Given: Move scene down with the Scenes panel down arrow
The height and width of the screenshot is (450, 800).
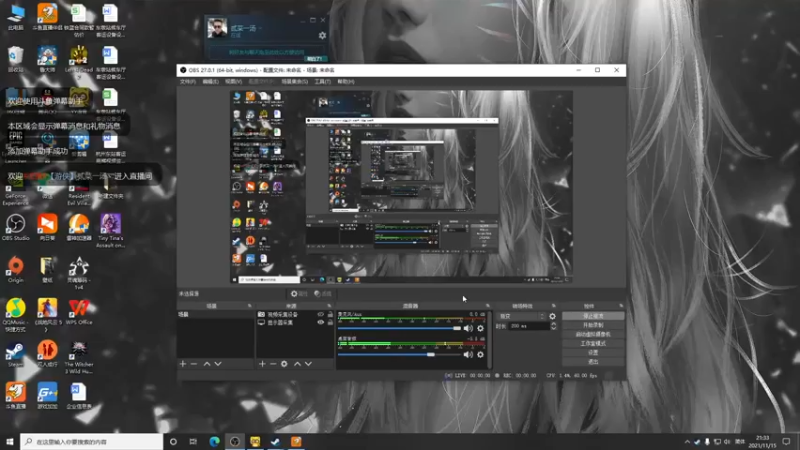Looking at the screenshot, I should 218,364.
